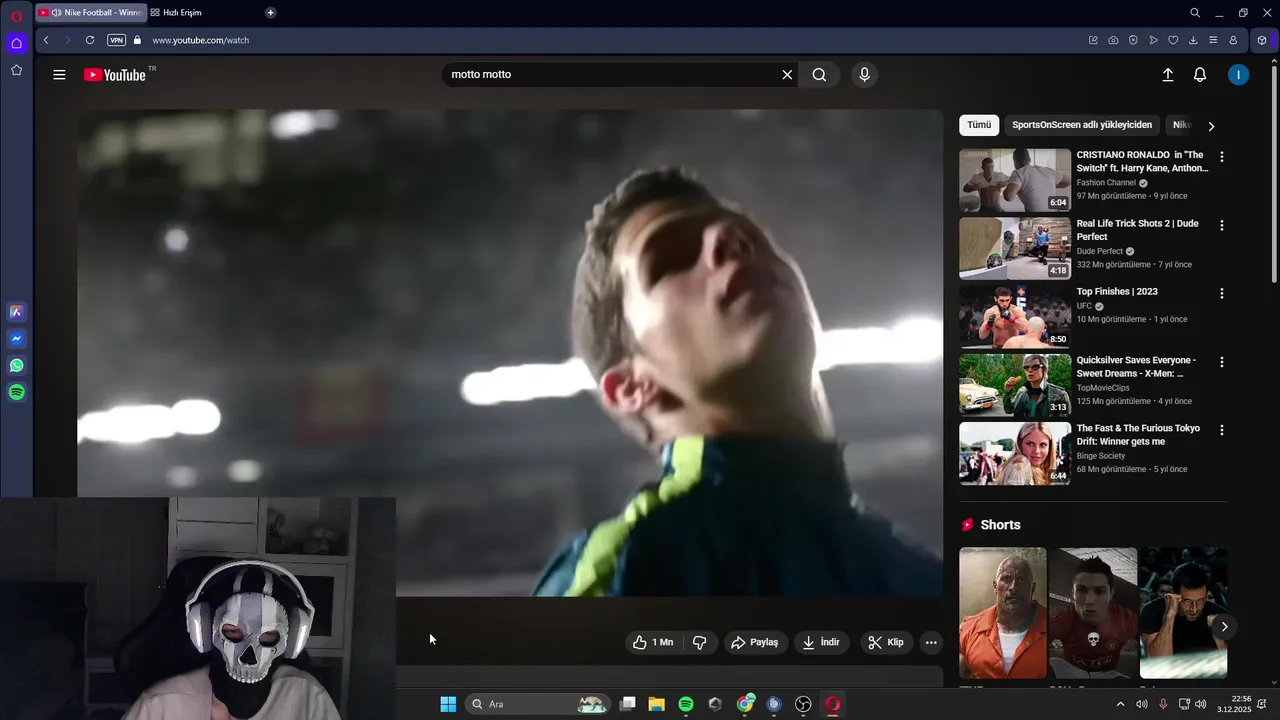Like the video (1 Mn)
The image size is (1280, 720).
click(x=653, y=642)
